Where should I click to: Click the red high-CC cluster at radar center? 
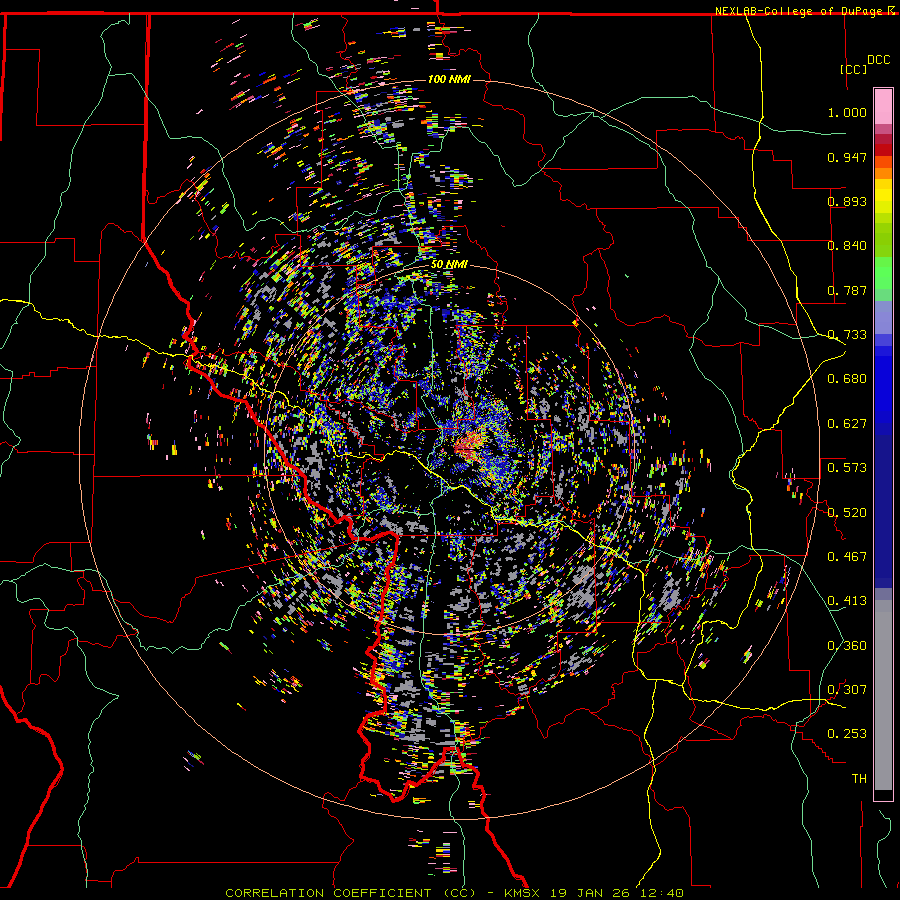point(471,445)
